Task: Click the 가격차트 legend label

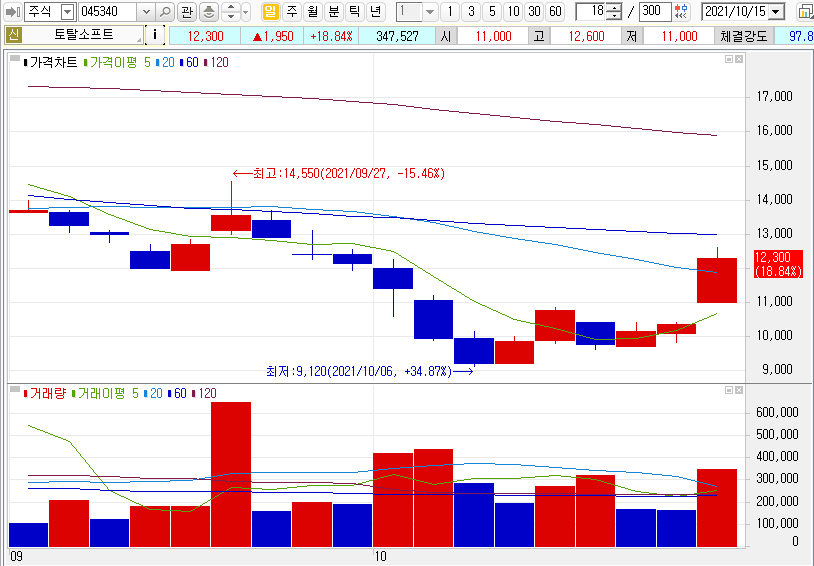Action: click(50, 62)
